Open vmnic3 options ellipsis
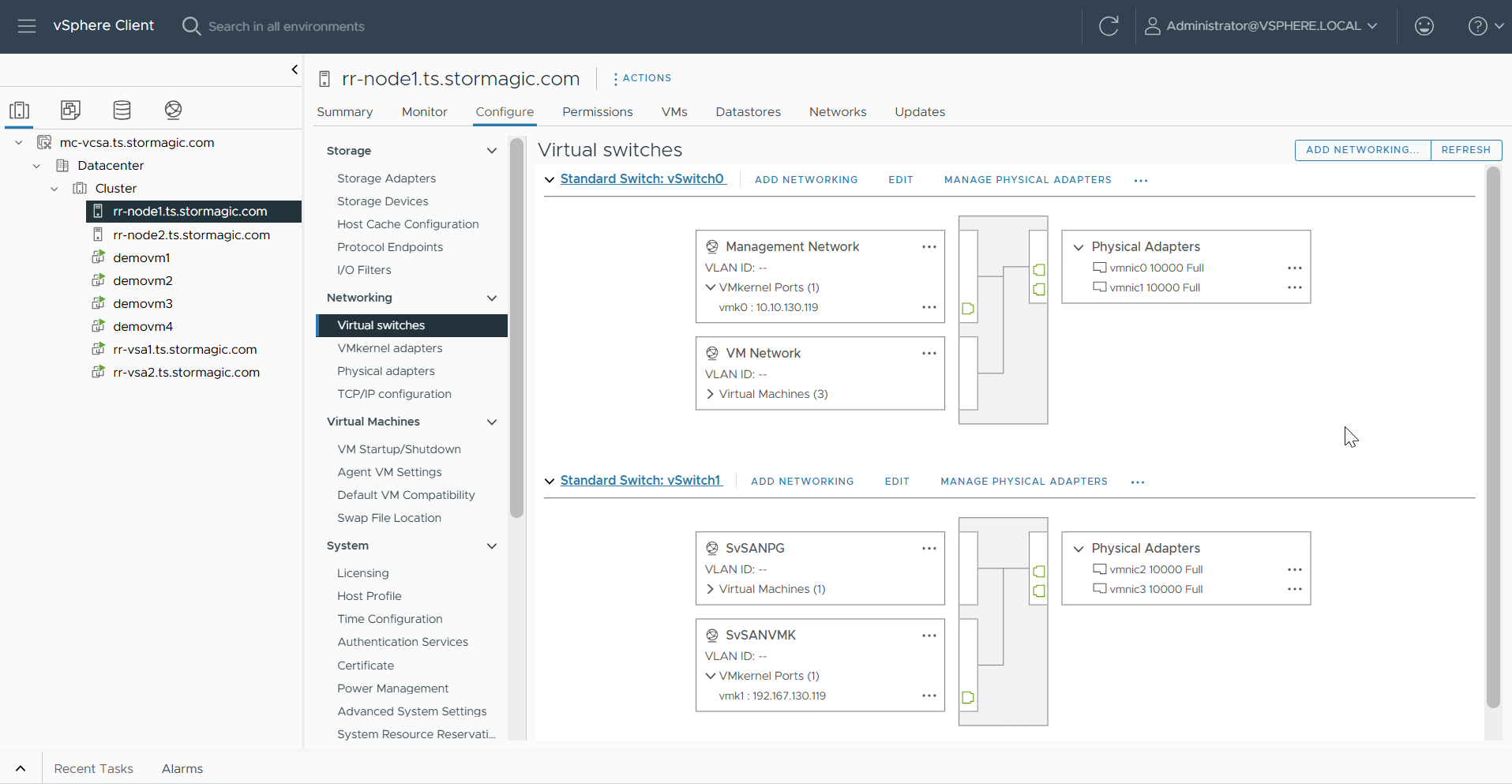 coord(1294,589)
